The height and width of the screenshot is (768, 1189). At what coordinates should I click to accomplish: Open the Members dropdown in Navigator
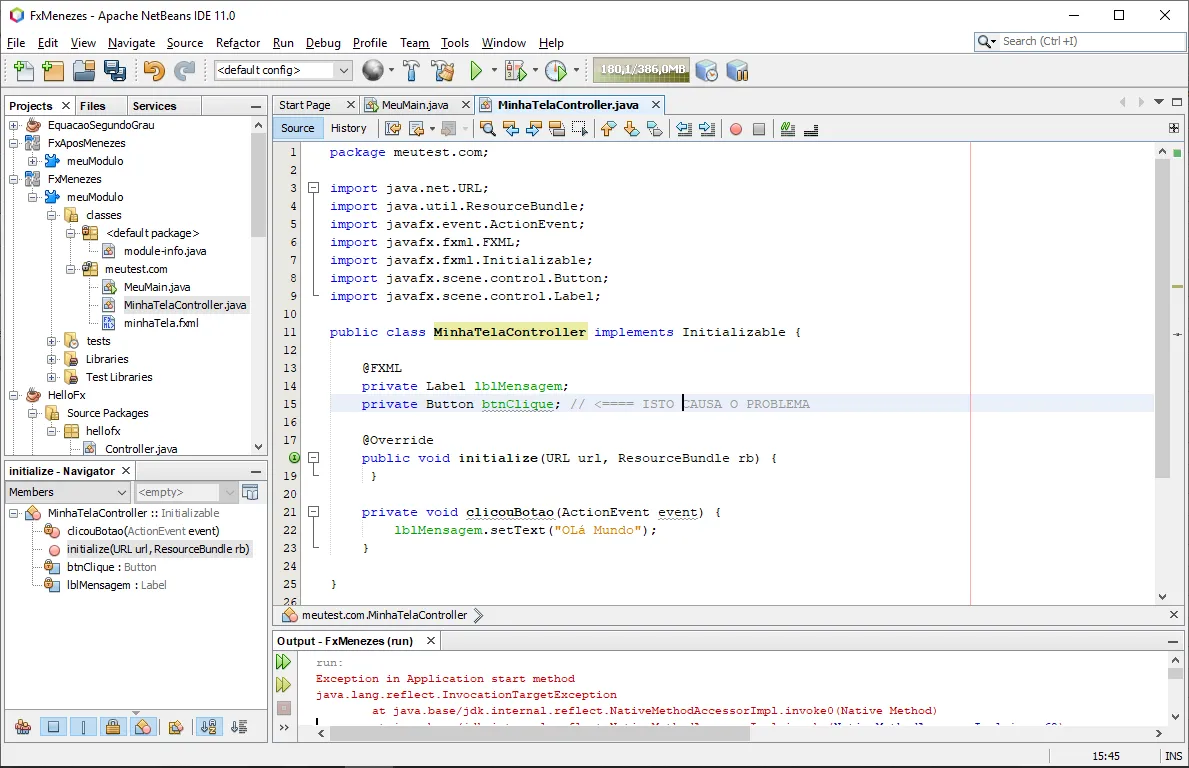67,492
